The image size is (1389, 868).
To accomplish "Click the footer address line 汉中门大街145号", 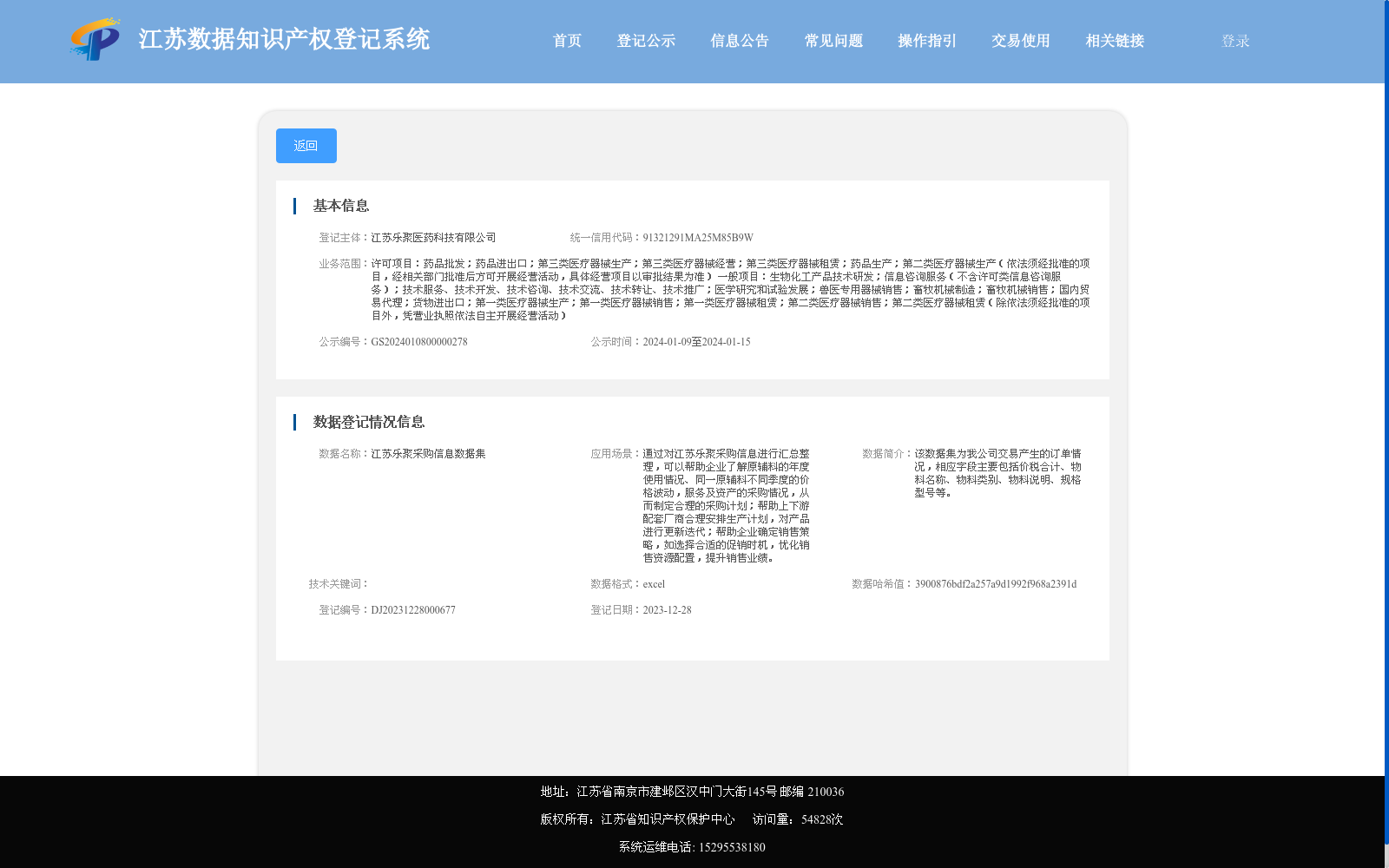I will click(x=692, y=792).
